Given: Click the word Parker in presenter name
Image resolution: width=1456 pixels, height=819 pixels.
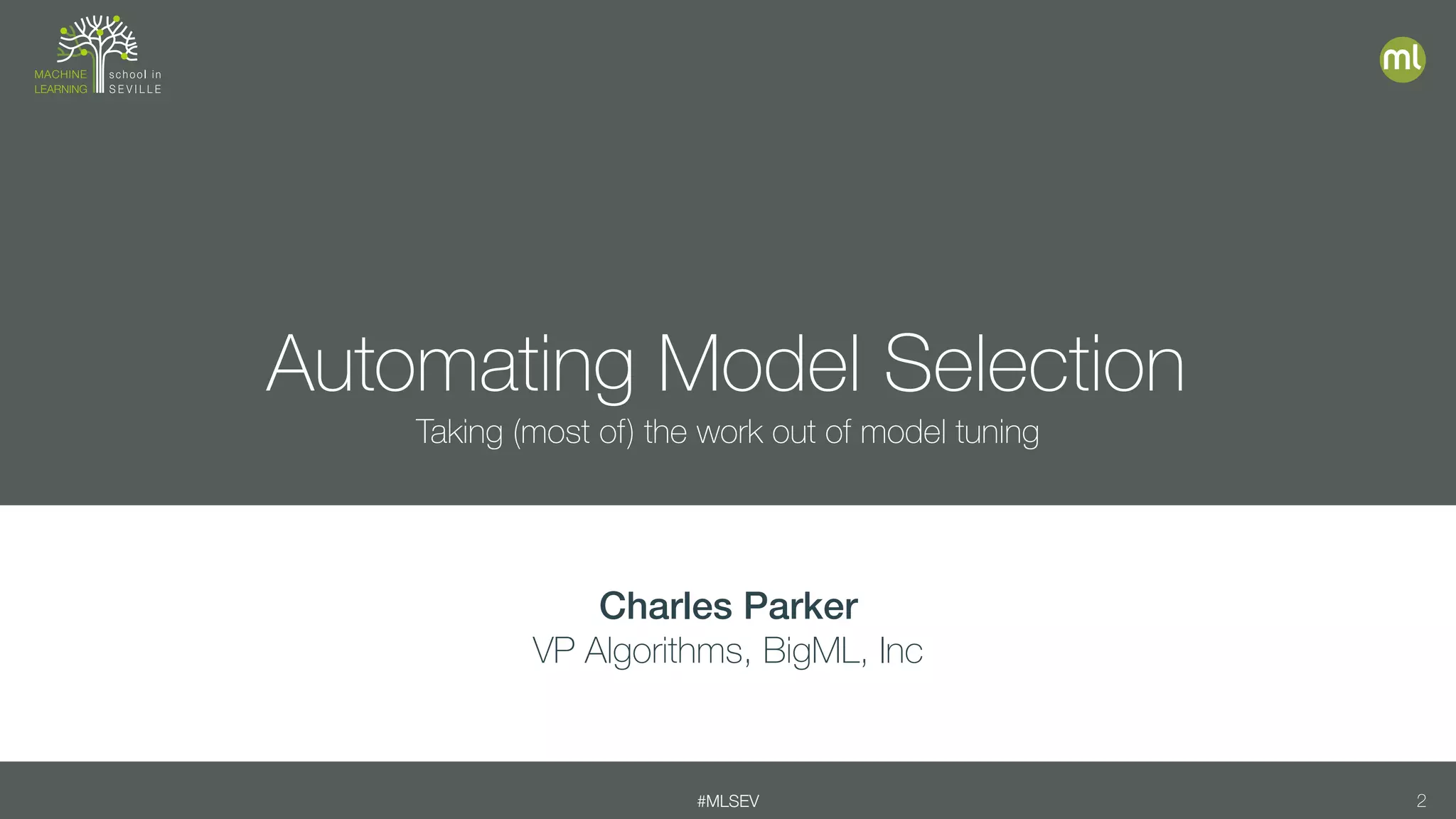Looking at the screenshot, I should coord(801,606).
